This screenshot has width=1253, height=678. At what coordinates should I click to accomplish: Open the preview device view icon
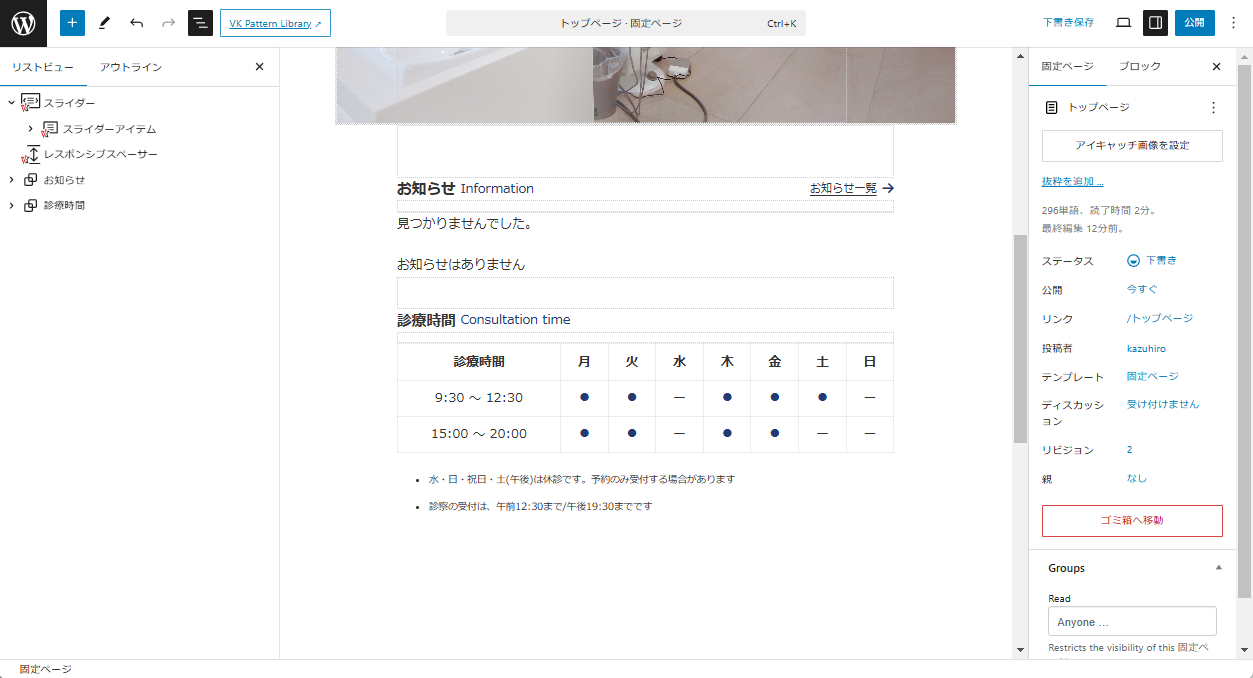click(x=1123, y=23)
